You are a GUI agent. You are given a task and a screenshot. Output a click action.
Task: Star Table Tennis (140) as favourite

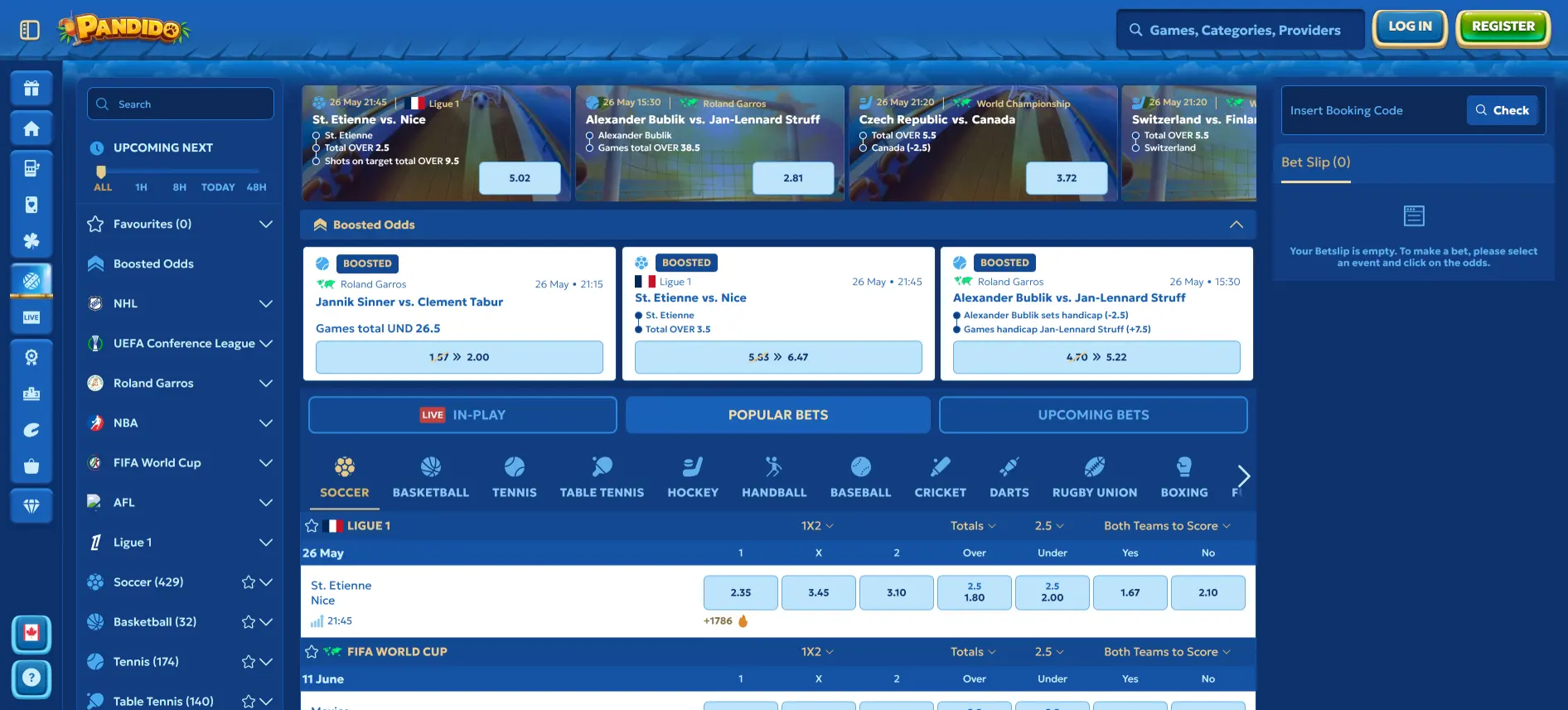click(248, 701)
